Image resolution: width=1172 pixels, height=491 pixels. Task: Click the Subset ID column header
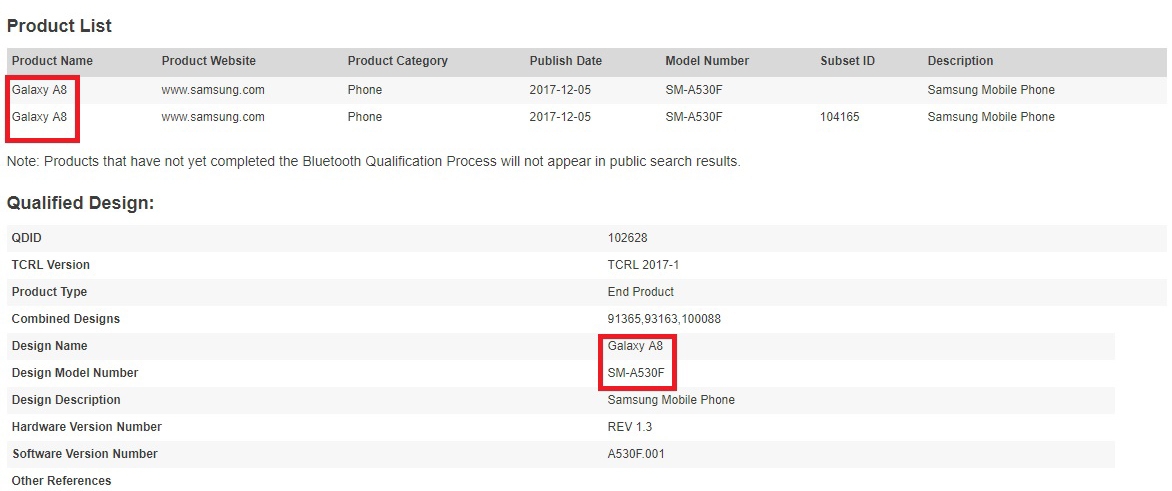(847, 61)
